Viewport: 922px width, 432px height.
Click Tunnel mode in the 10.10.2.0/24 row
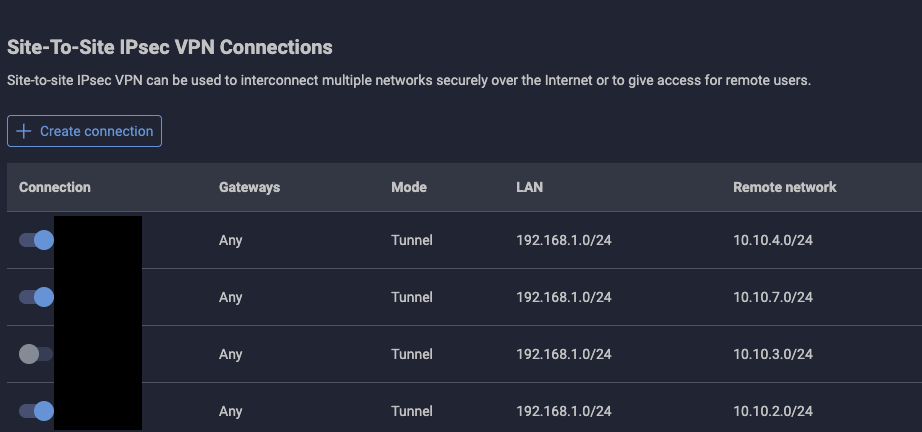click(x=412, y=411)
